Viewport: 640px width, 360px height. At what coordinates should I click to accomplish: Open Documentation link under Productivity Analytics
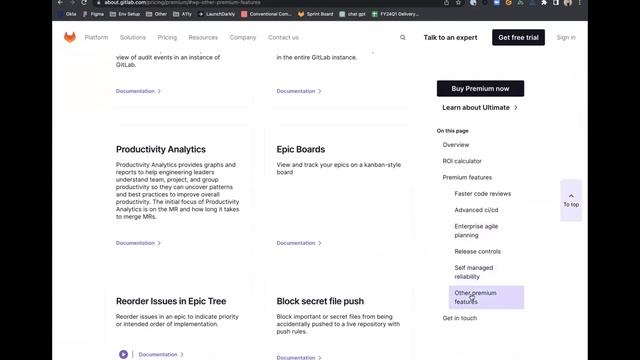point(138,243)
